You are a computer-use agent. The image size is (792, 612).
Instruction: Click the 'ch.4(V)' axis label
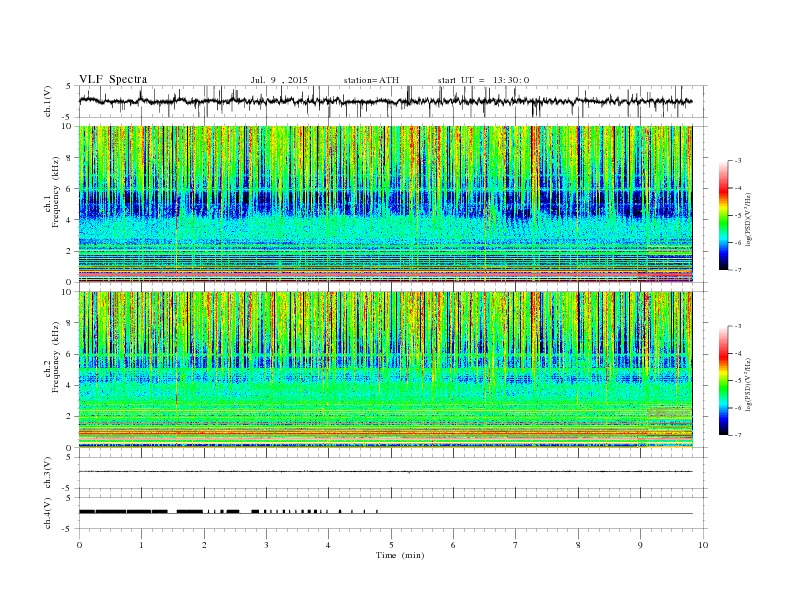(48, 513)
